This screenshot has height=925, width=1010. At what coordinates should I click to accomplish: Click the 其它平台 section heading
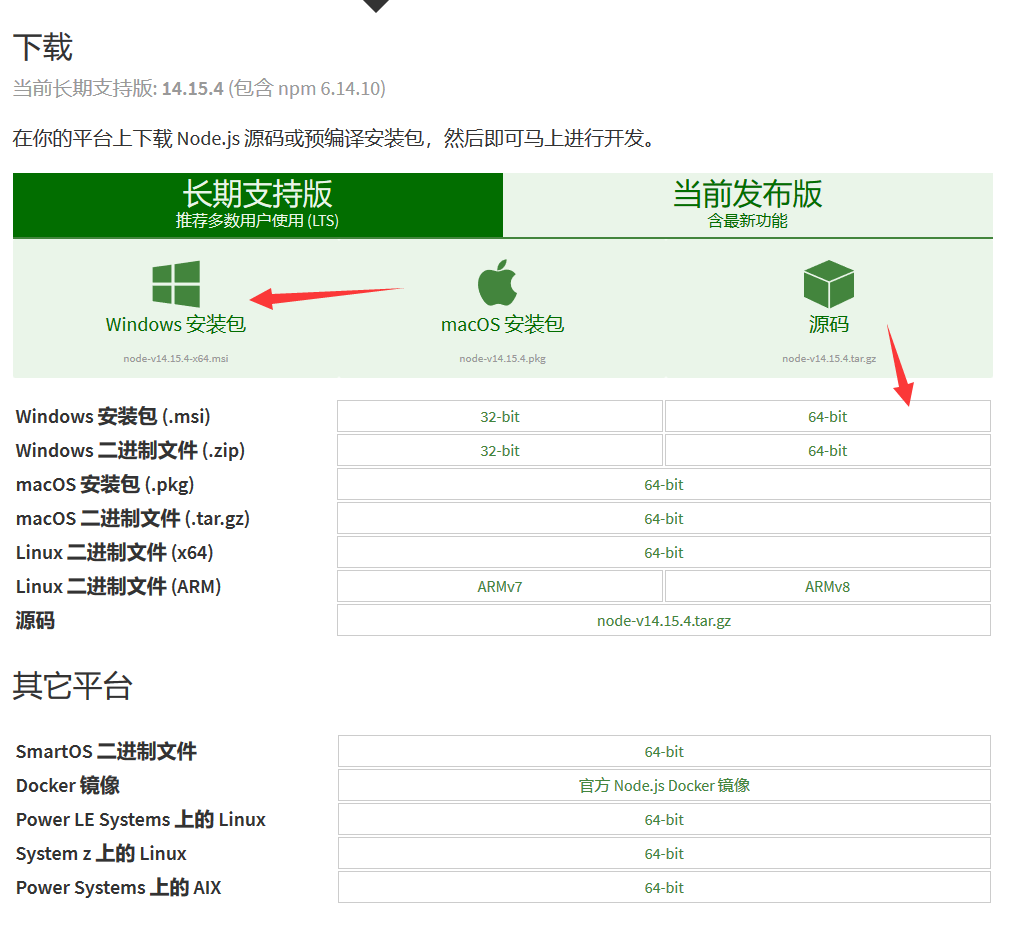click(73, 685)
